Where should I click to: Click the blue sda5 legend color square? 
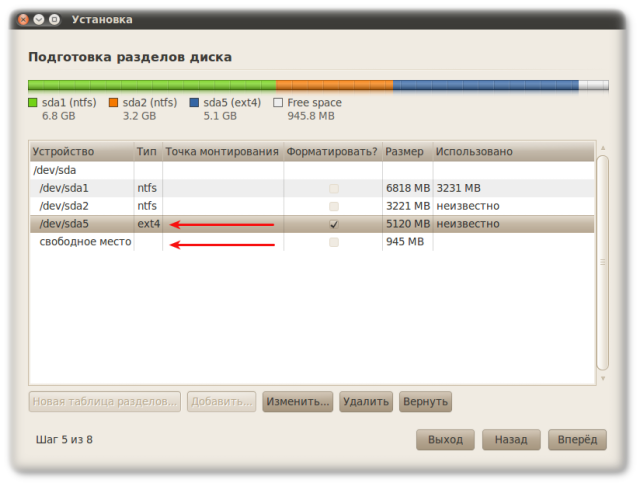[194, 103]
